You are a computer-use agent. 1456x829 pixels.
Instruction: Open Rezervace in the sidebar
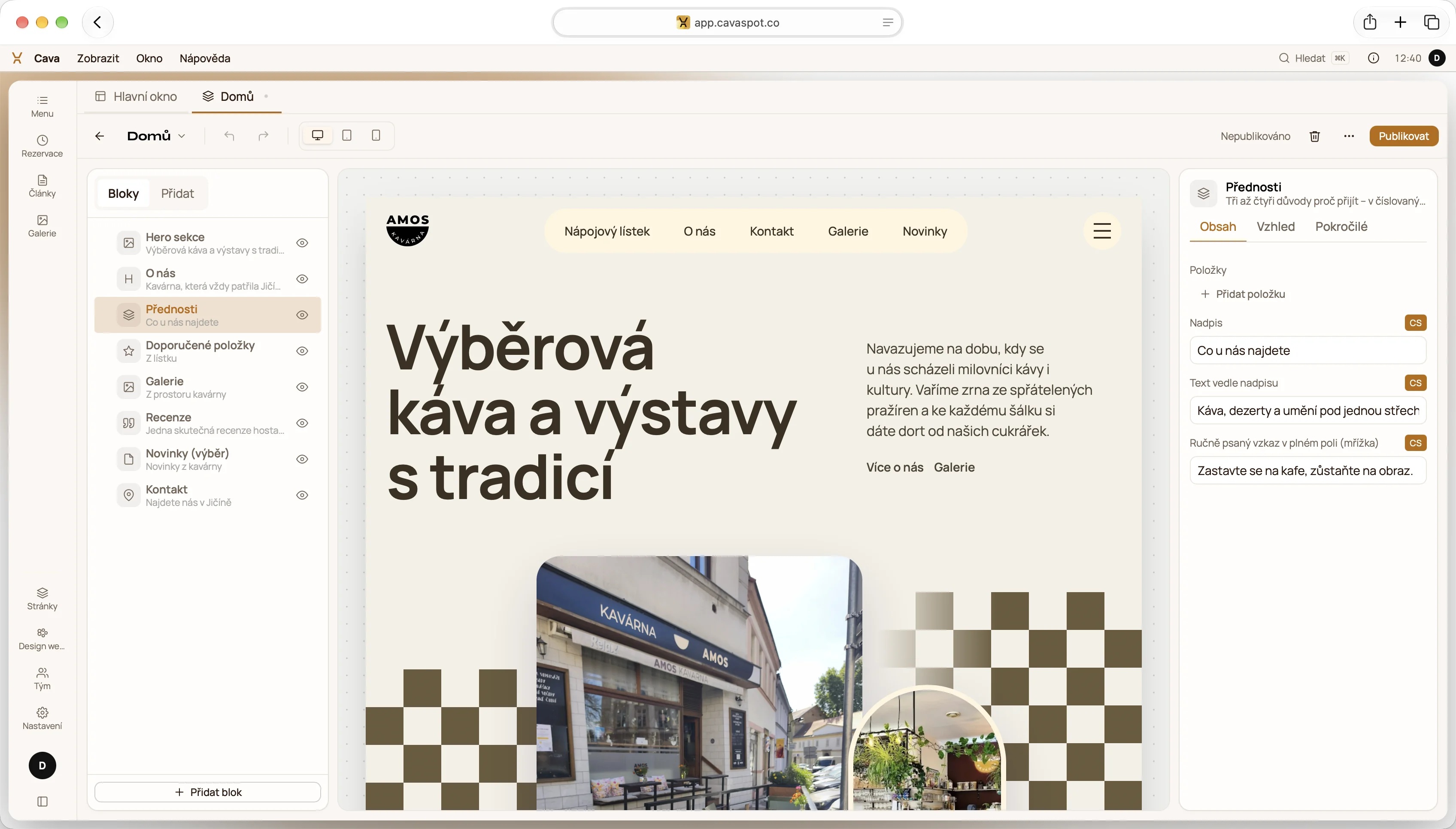[42, 146]
